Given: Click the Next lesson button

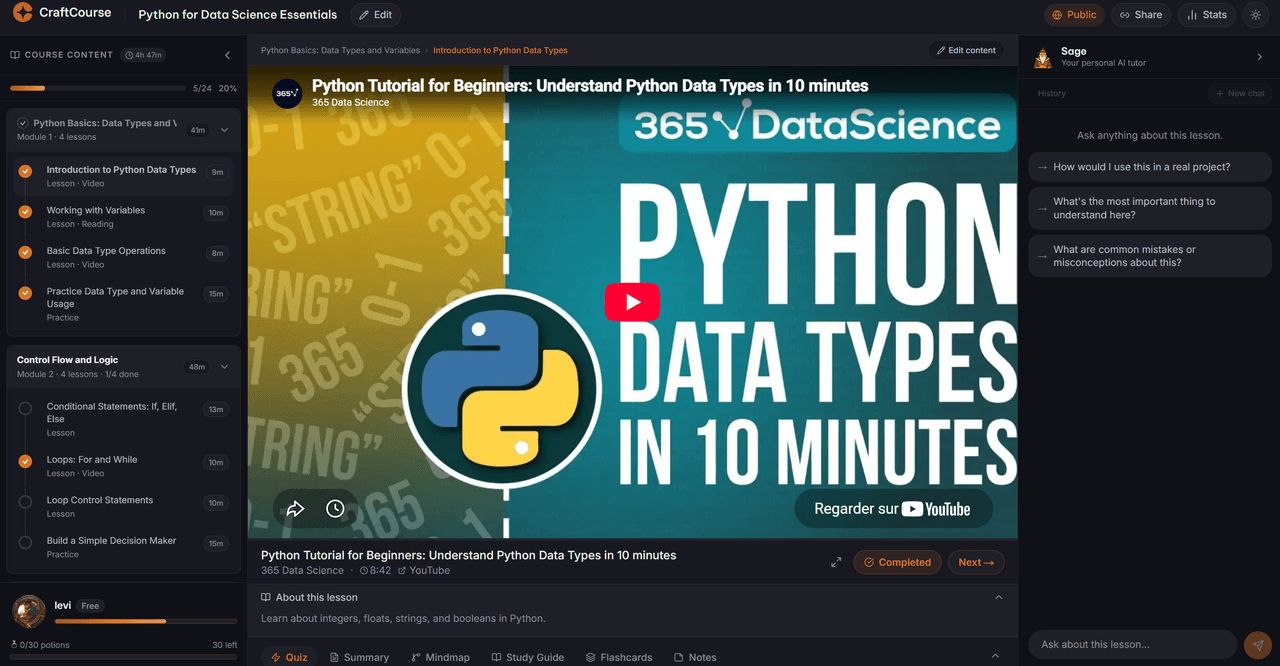Looking at the screenshot, I should [x=976, y=562].
